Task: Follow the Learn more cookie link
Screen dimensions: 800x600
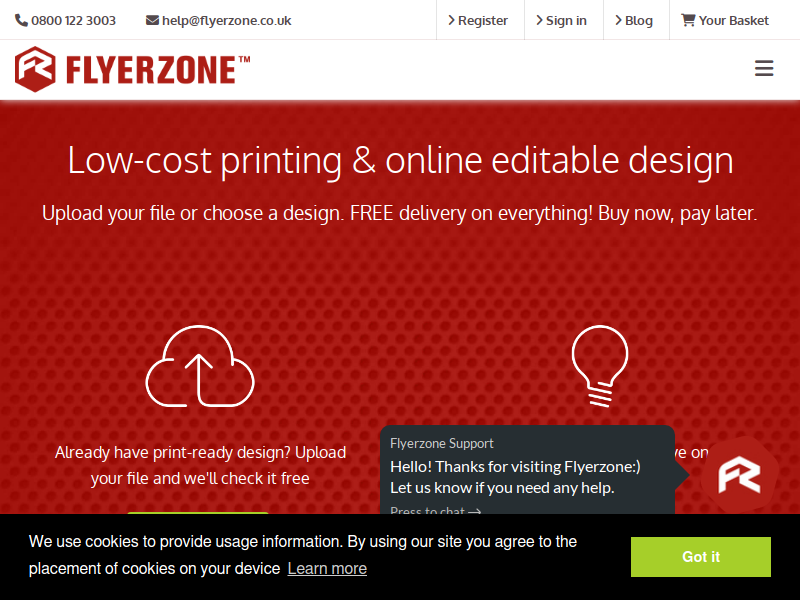Action: [x=327, y=568]
